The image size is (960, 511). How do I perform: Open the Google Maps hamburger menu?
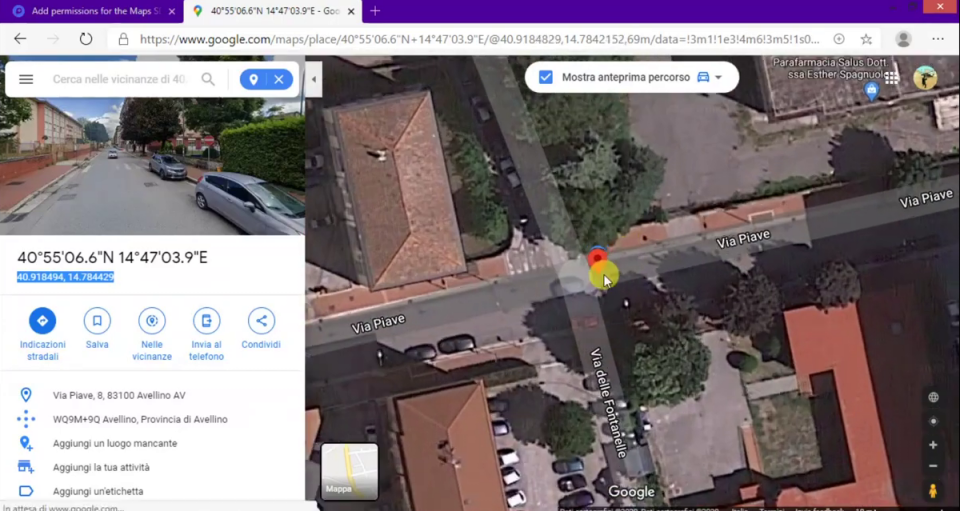tap(26, 80)
